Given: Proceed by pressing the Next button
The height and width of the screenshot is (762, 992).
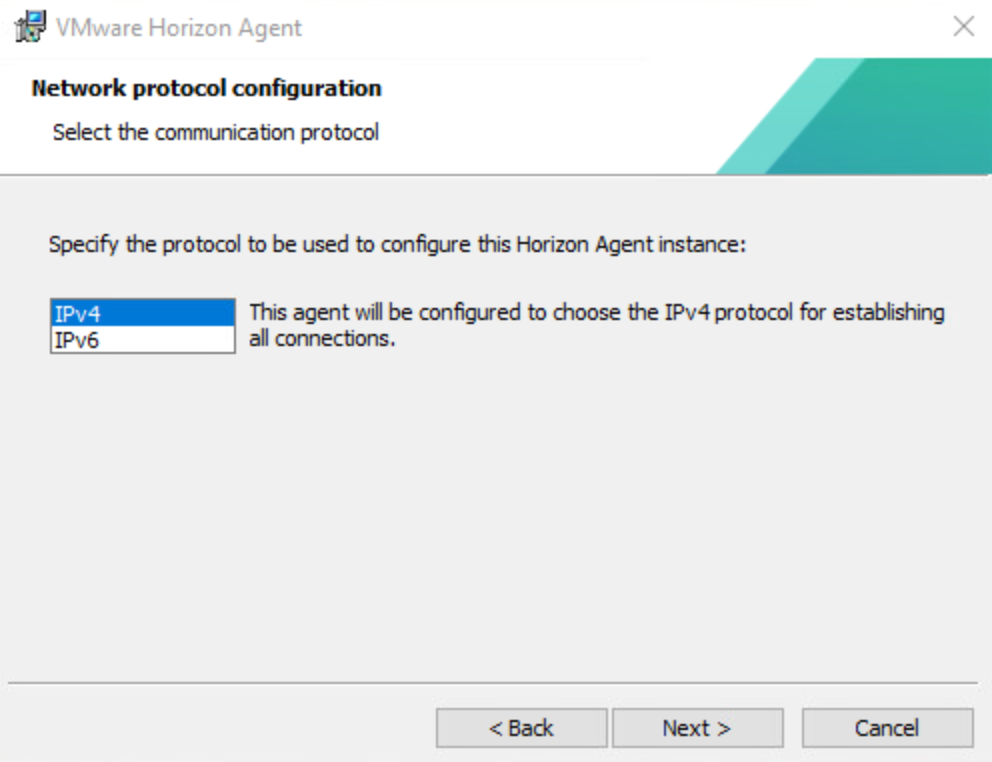Looking at the screenshot, I should 697,728.
